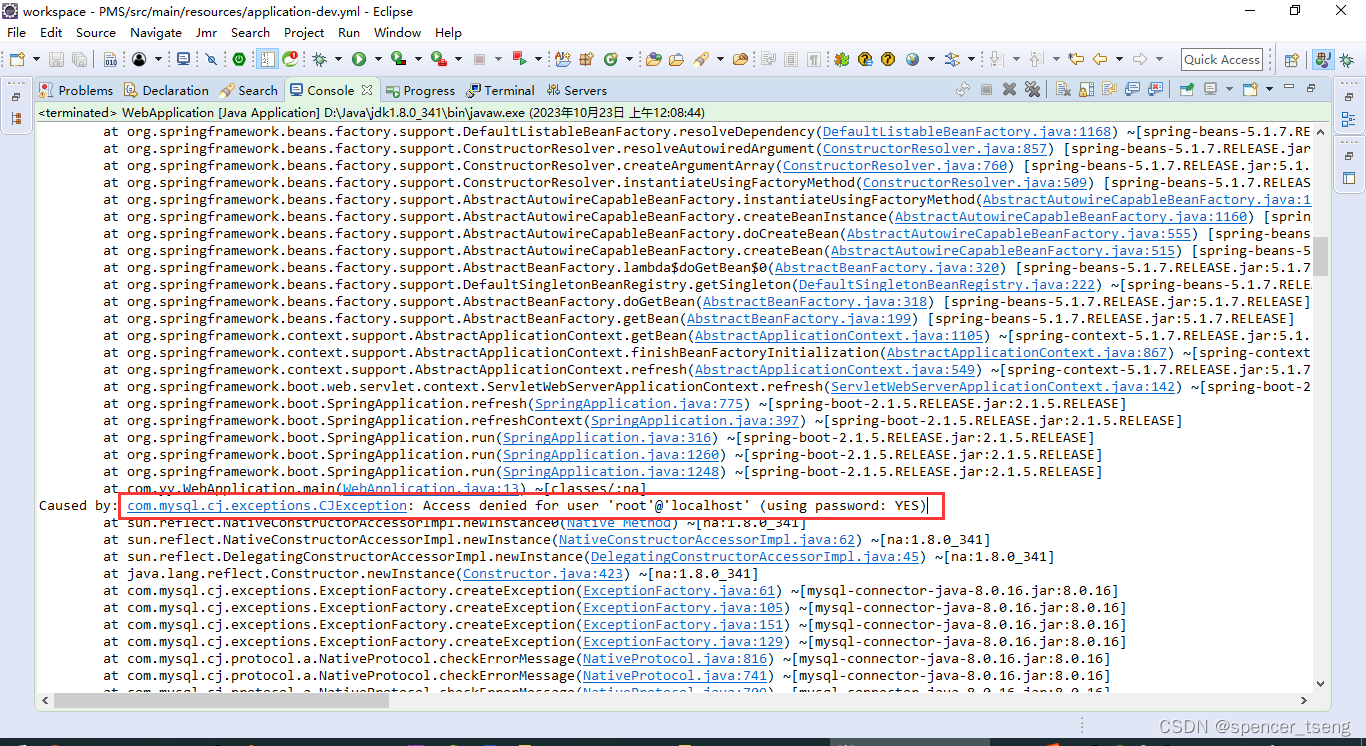Toggle Word Wrap in the Console output
The image size is (1366, 746).
click(x=1109, y=90)
